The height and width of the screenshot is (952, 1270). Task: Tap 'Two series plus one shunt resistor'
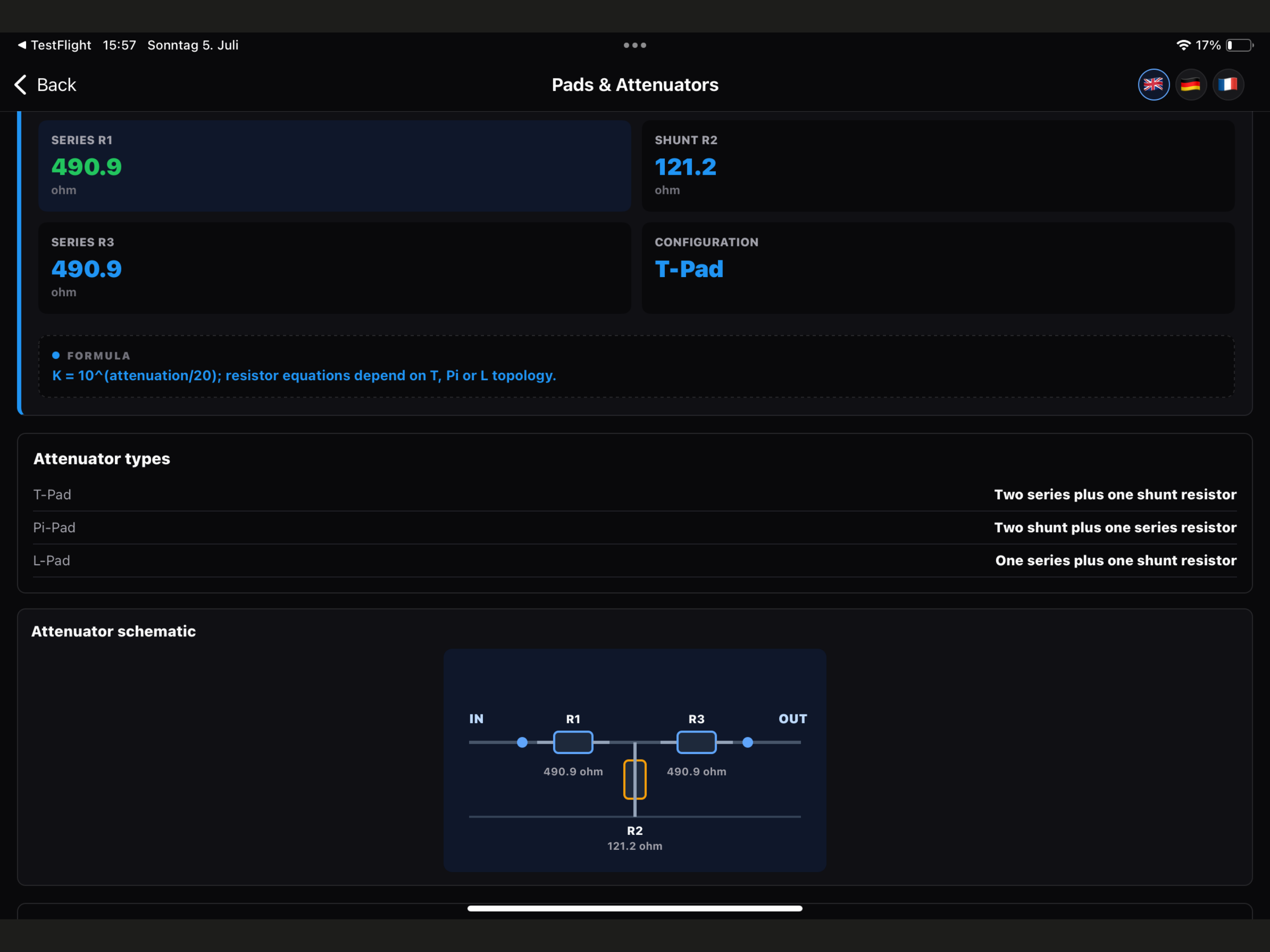[1115, 495]
